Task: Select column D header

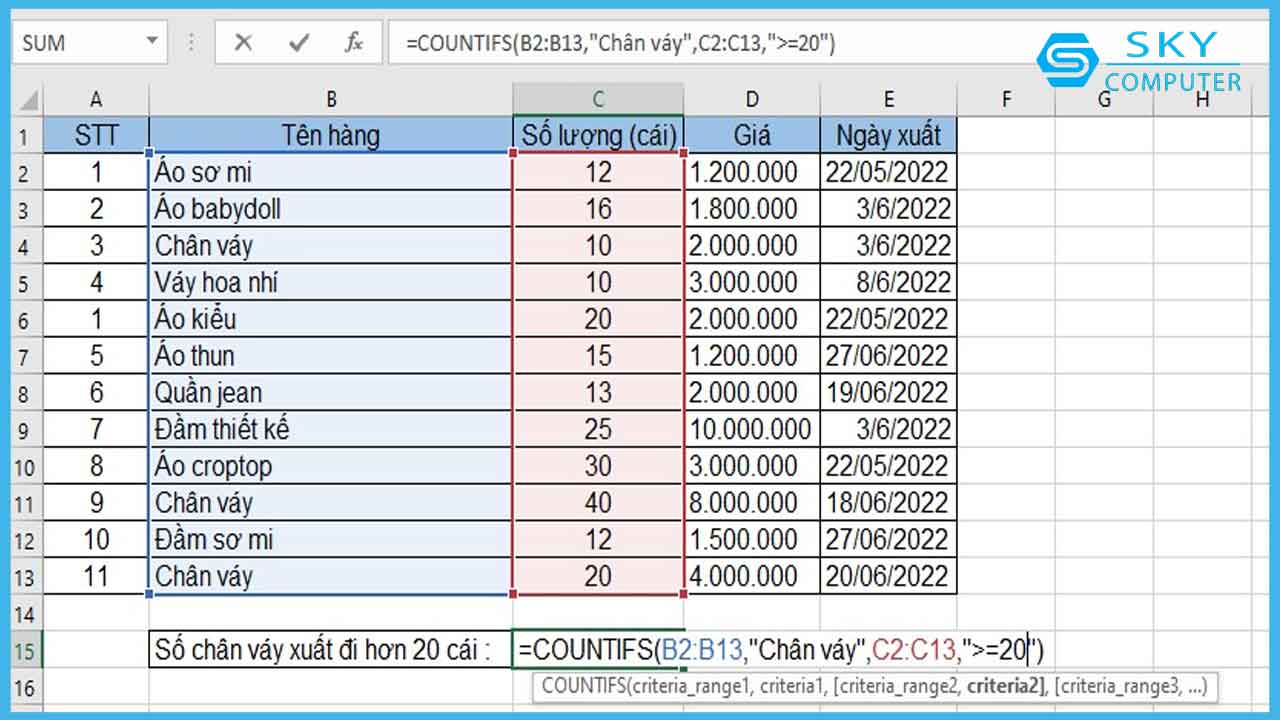Action: (x=752, y=99)
